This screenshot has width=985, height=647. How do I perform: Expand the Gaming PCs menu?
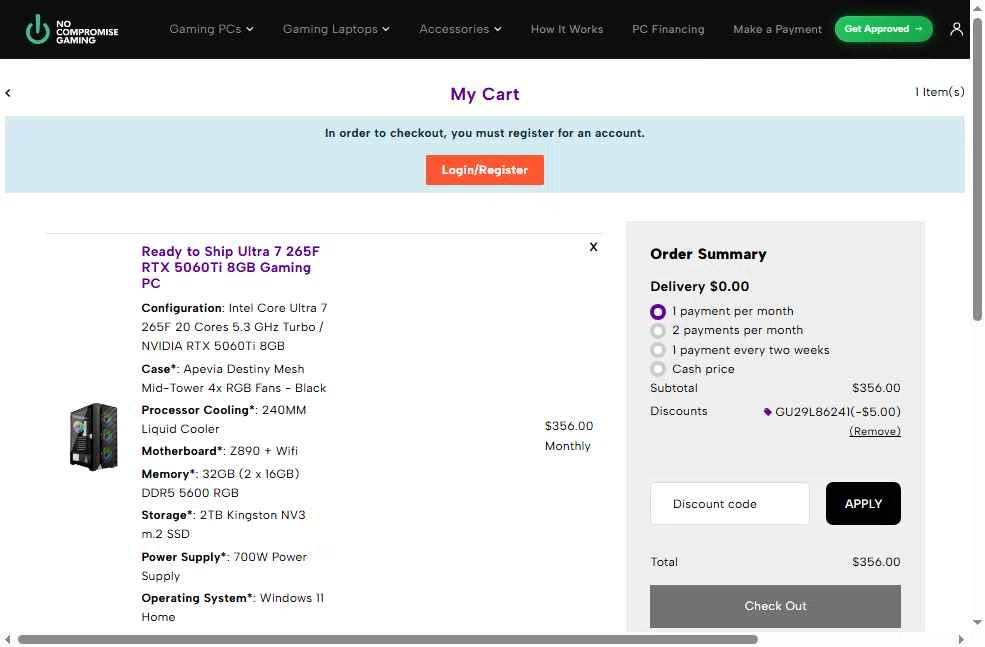[x=211, y=29]
